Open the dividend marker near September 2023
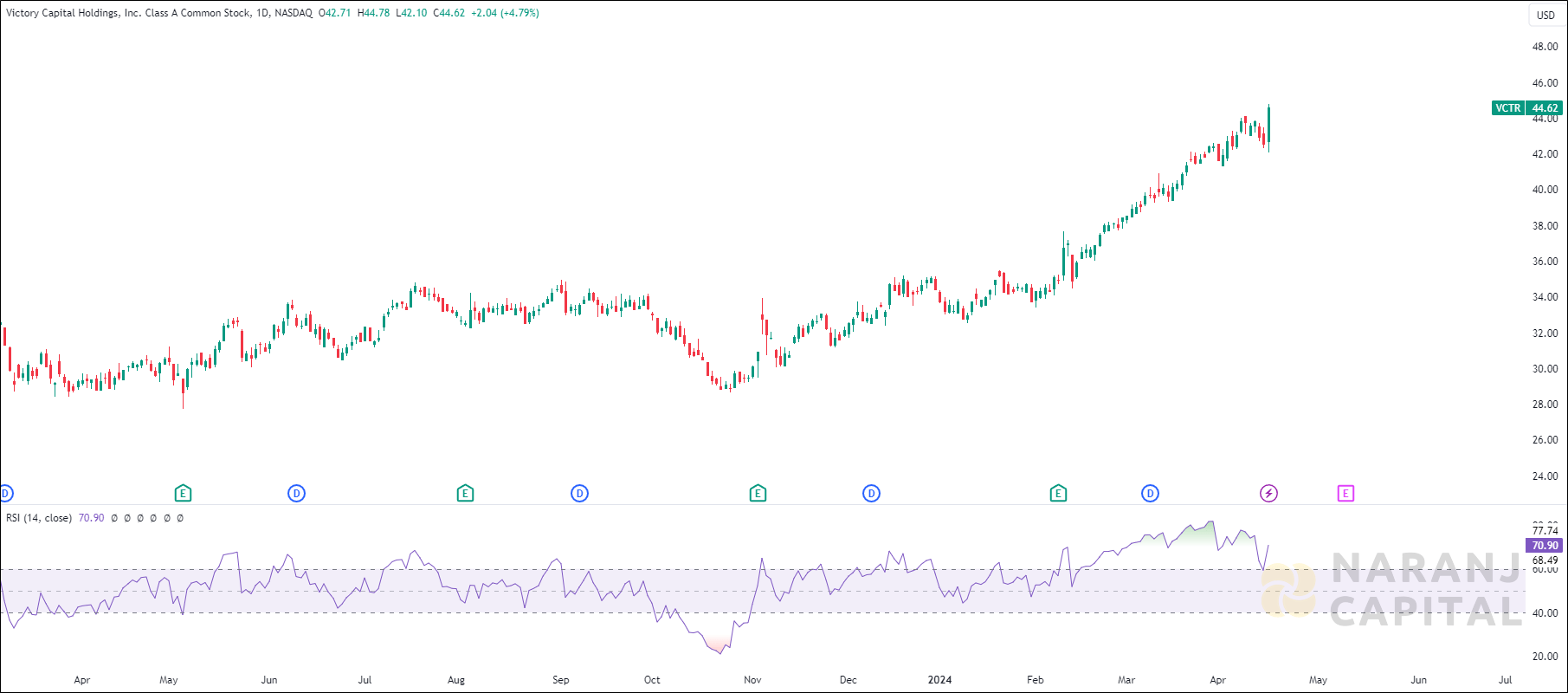The width and height of the screenshot is (1568, 693). (579, 494)
